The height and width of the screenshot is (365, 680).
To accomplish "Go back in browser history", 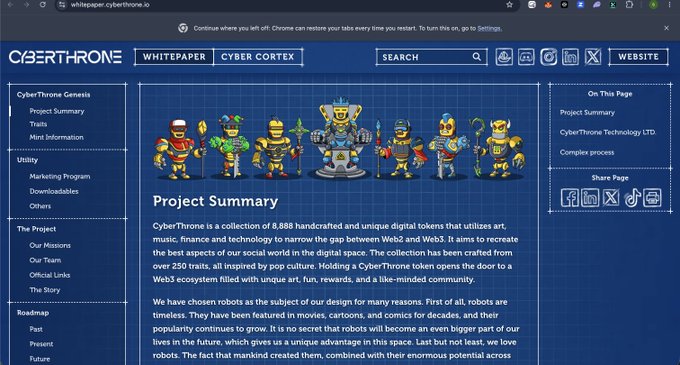I will coord(10,5).
